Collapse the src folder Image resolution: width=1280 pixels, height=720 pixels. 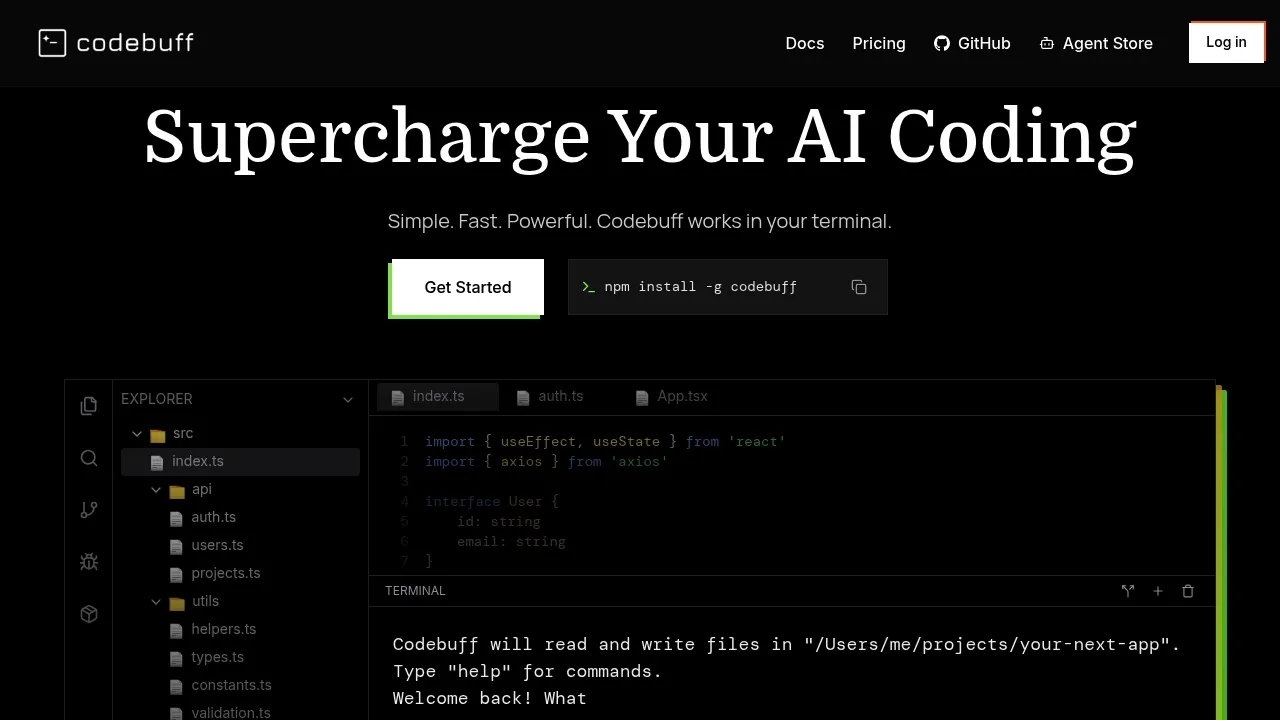(137, 433)
